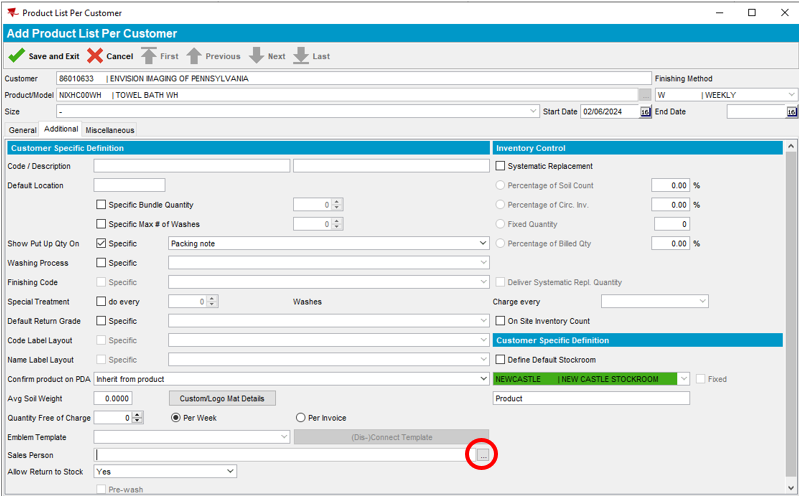Jump to Last record arrow icon
The height and width of the screenshot is (497, 799).
pyautogui.click(x=301, y=56)
